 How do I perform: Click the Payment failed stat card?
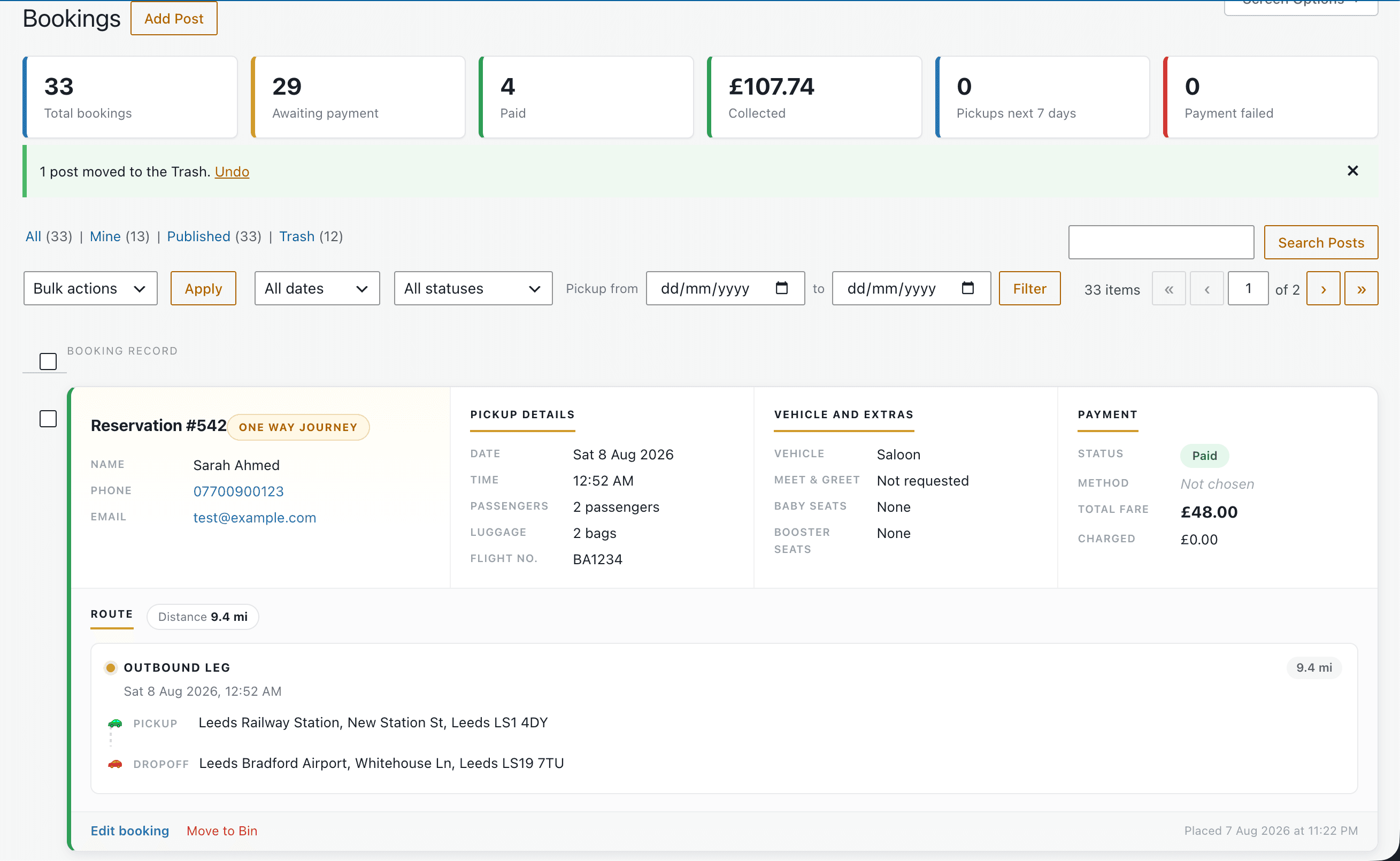click(1270, 97)
